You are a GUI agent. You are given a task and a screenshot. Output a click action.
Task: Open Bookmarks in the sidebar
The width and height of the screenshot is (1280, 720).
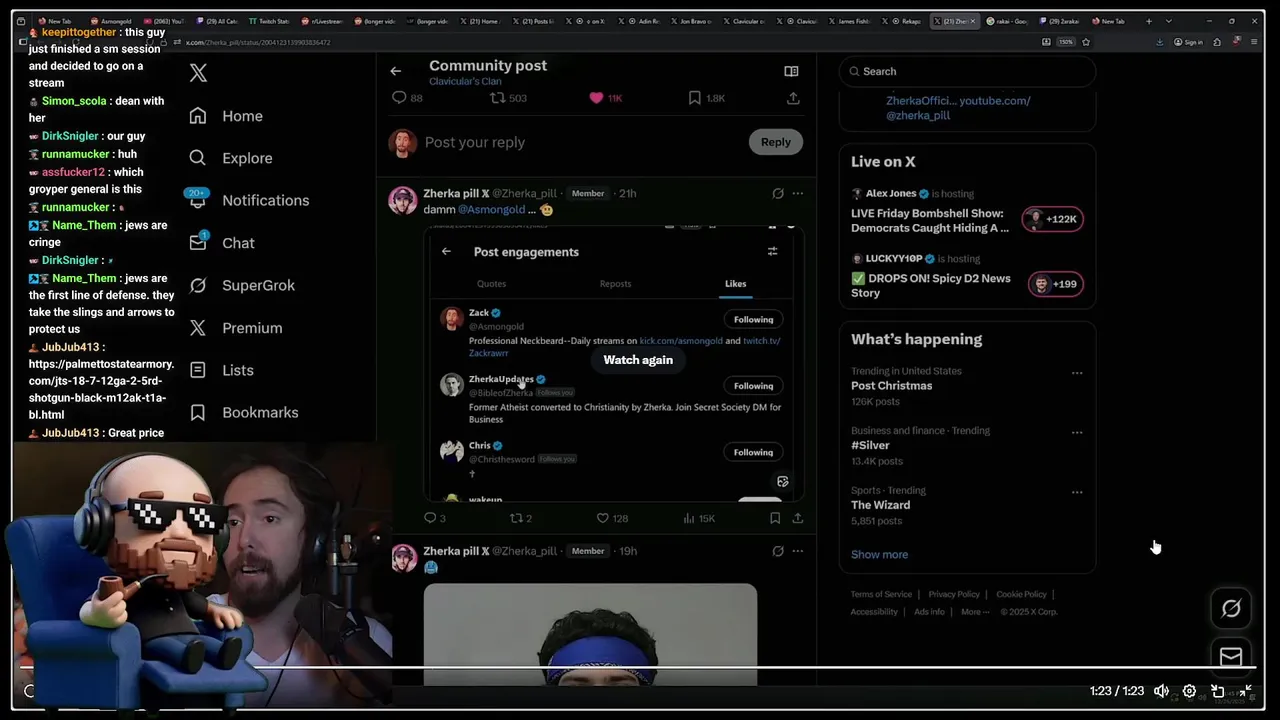(x=243, y=412)
